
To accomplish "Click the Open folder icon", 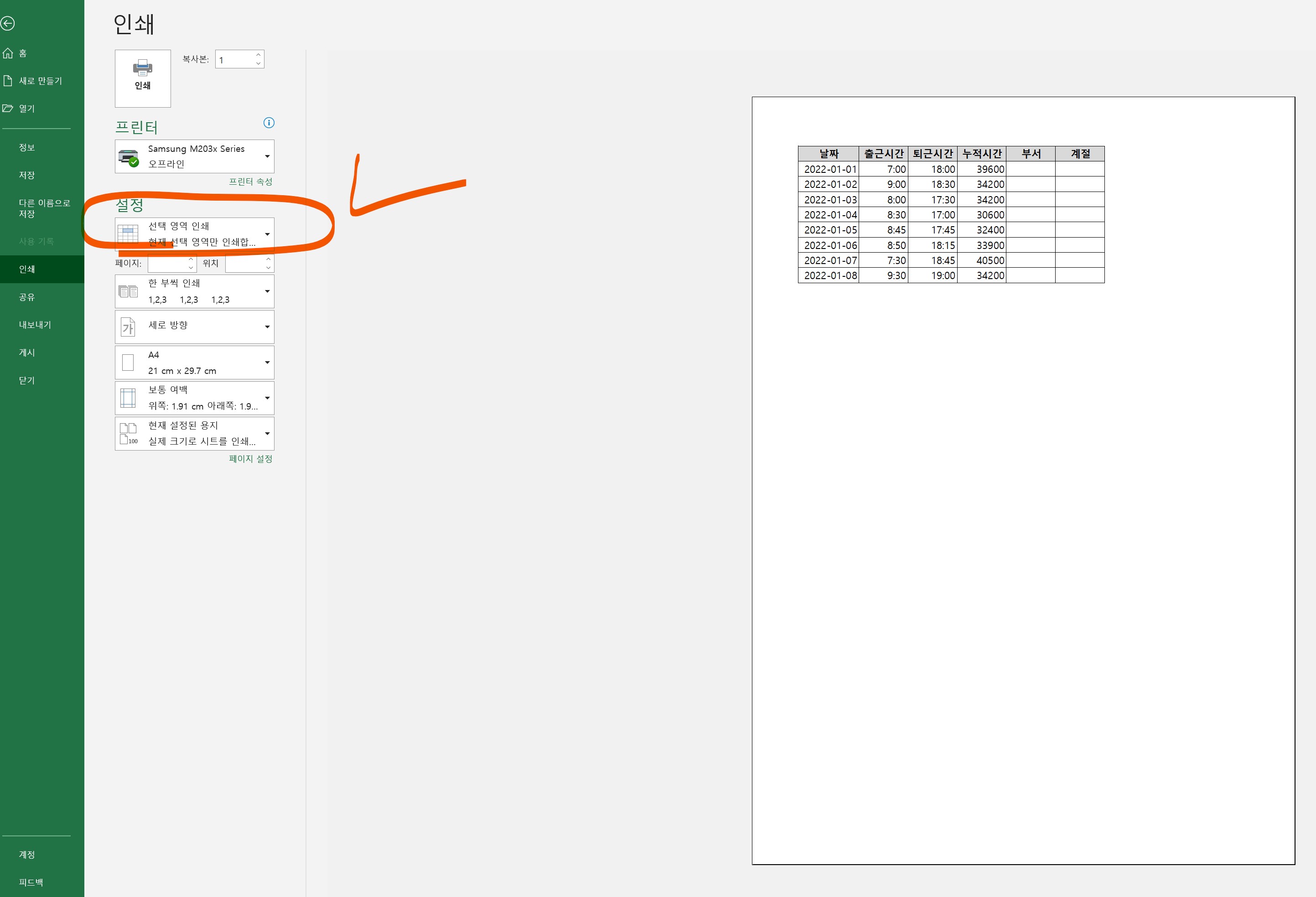I will [x=8, y=108].
